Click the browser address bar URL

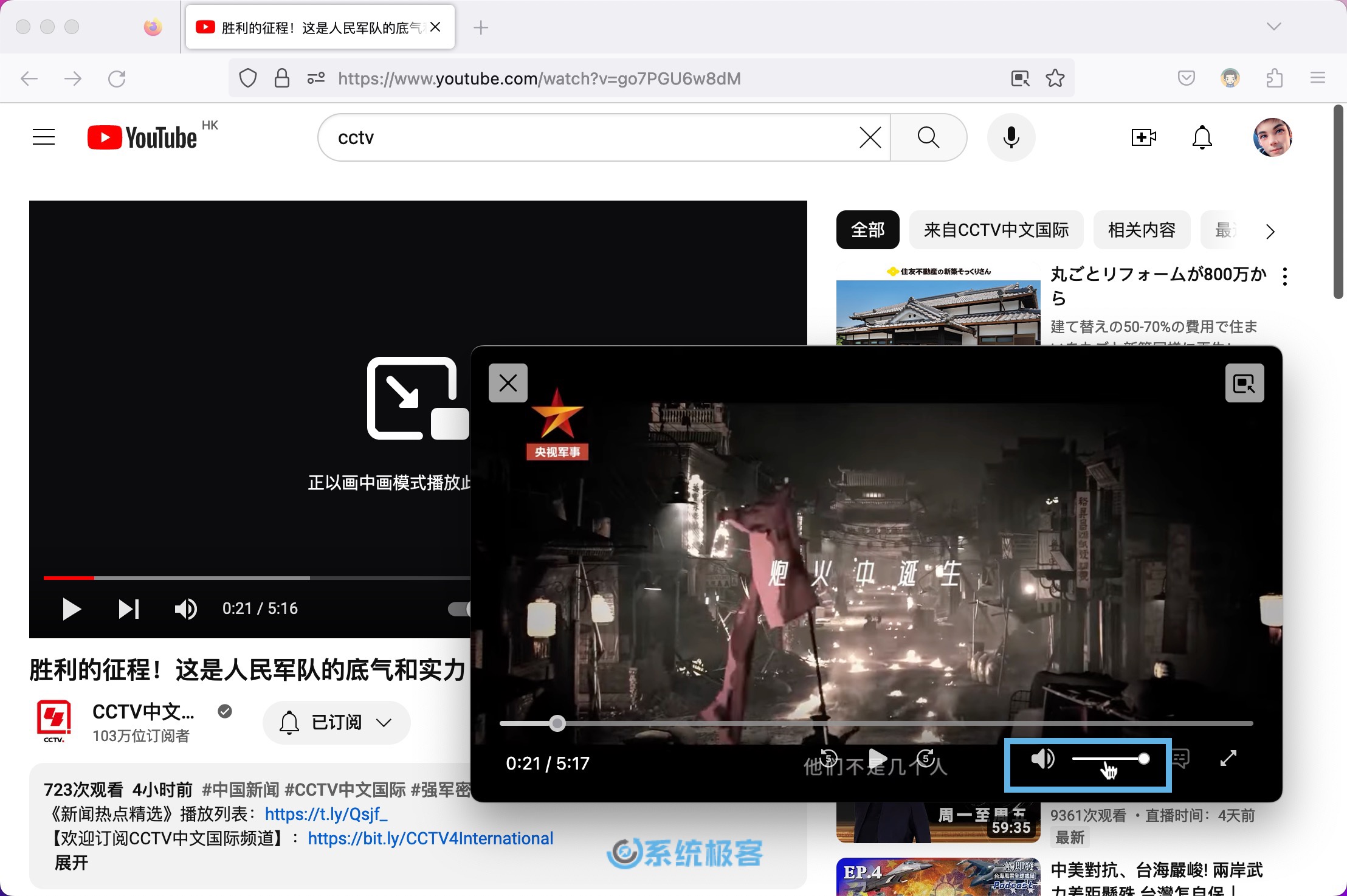(539, 78)
